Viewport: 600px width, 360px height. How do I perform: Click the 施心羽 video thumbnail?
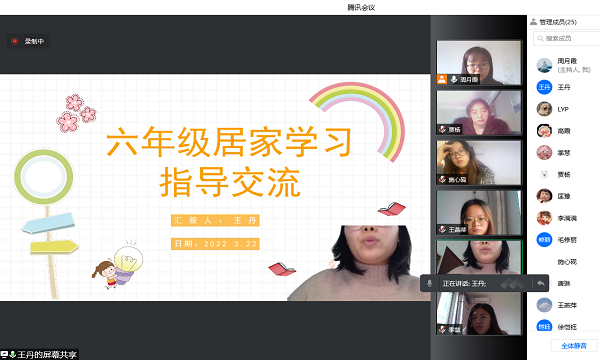pyautogui.click(x=479, y=163)
